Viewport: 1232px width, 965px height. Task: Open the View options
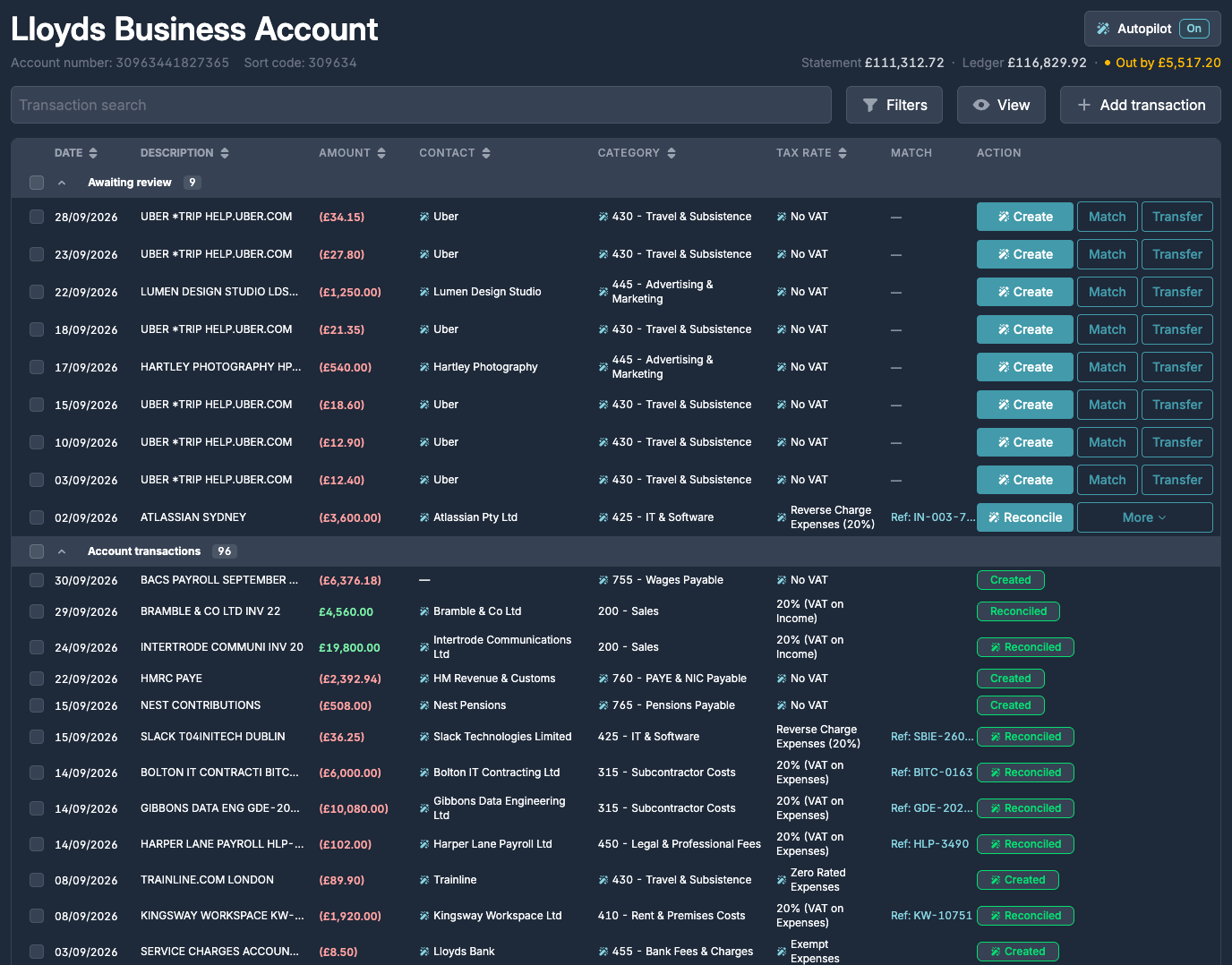pyautogui.click(x=1002, y=105)
